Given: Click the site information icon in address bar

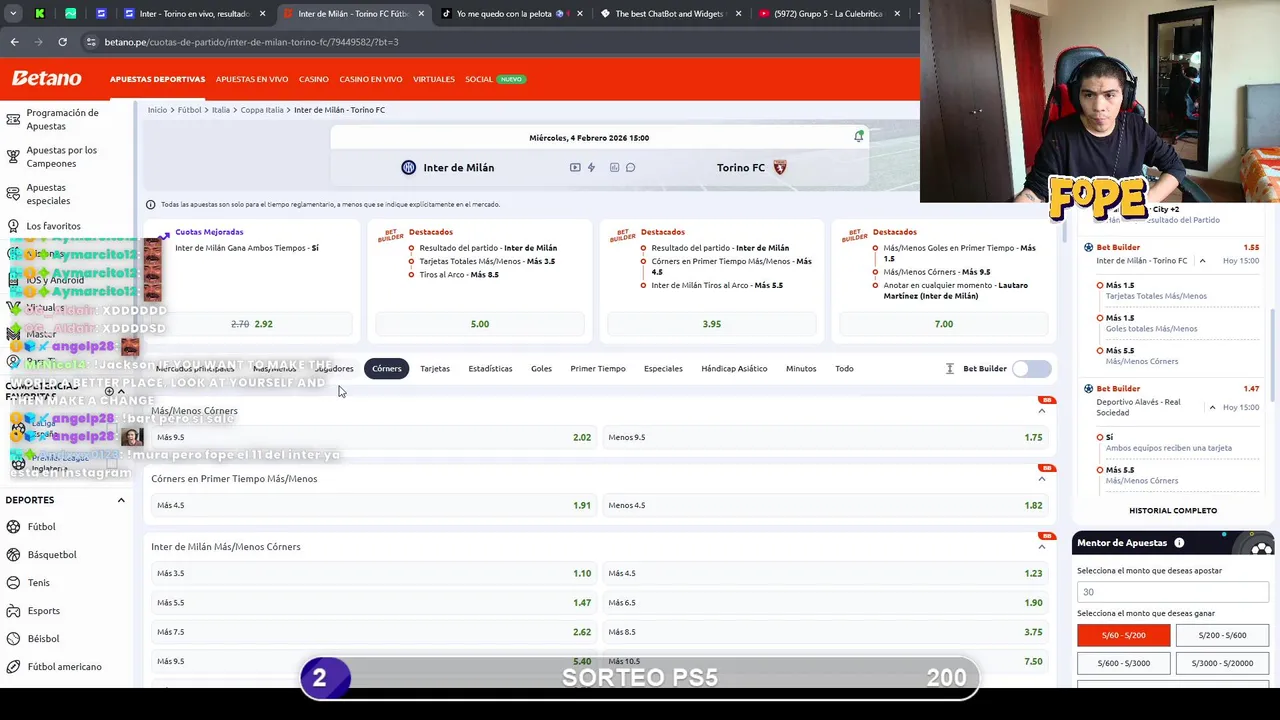Looking at the screenshot, I should click(91, 42).
